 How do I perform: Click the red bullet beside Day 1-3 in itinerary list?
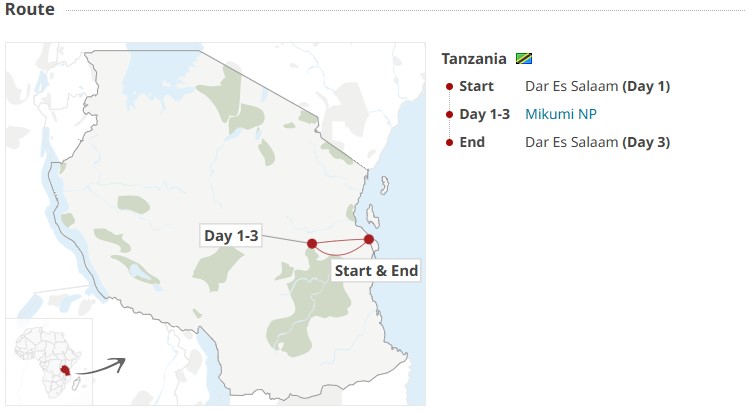449,114
